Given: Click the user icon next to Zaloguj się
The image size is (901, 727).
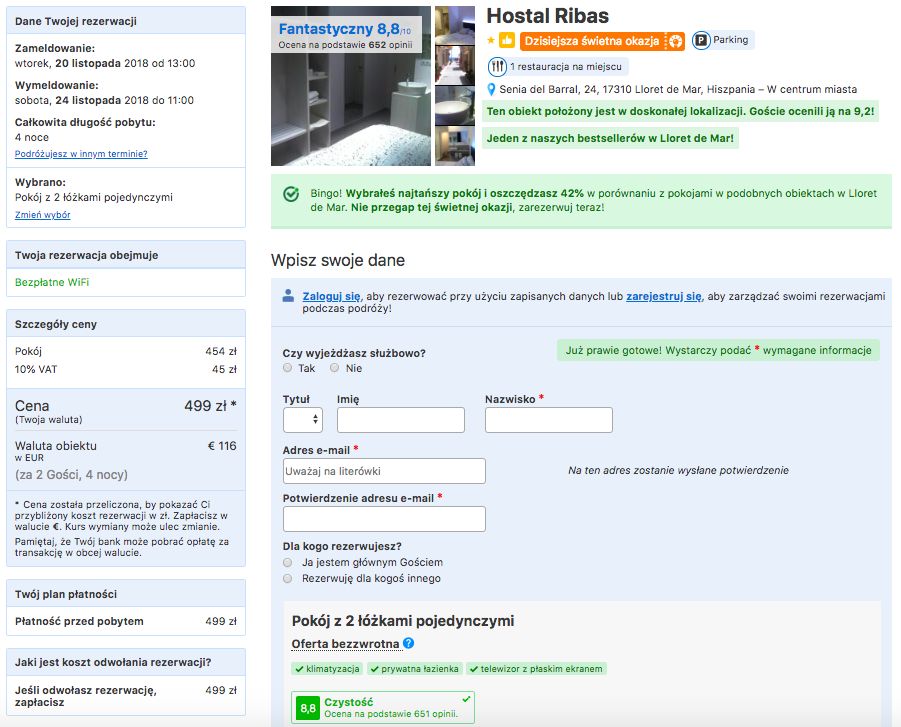Looking at the screenshot, I should [288, 296].
